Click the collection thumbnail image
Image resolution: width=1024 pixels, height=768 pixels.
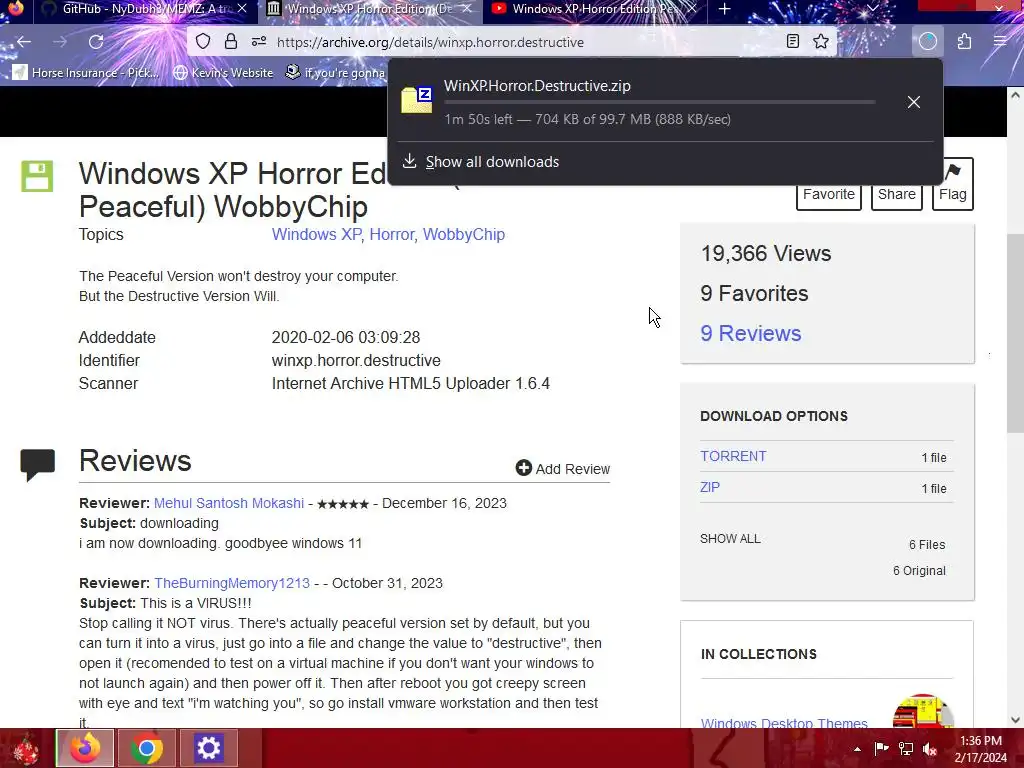(923, 712)
